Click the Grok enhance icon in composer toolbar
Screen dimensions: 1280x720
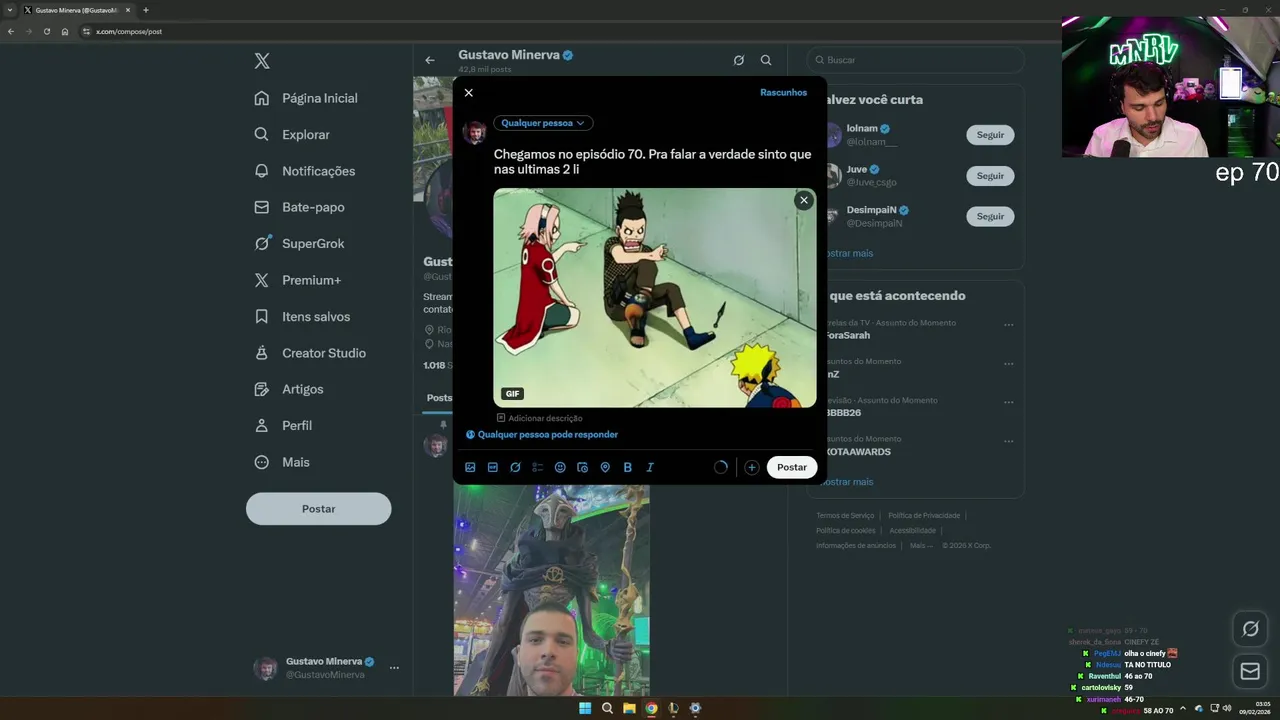[515, 467]
